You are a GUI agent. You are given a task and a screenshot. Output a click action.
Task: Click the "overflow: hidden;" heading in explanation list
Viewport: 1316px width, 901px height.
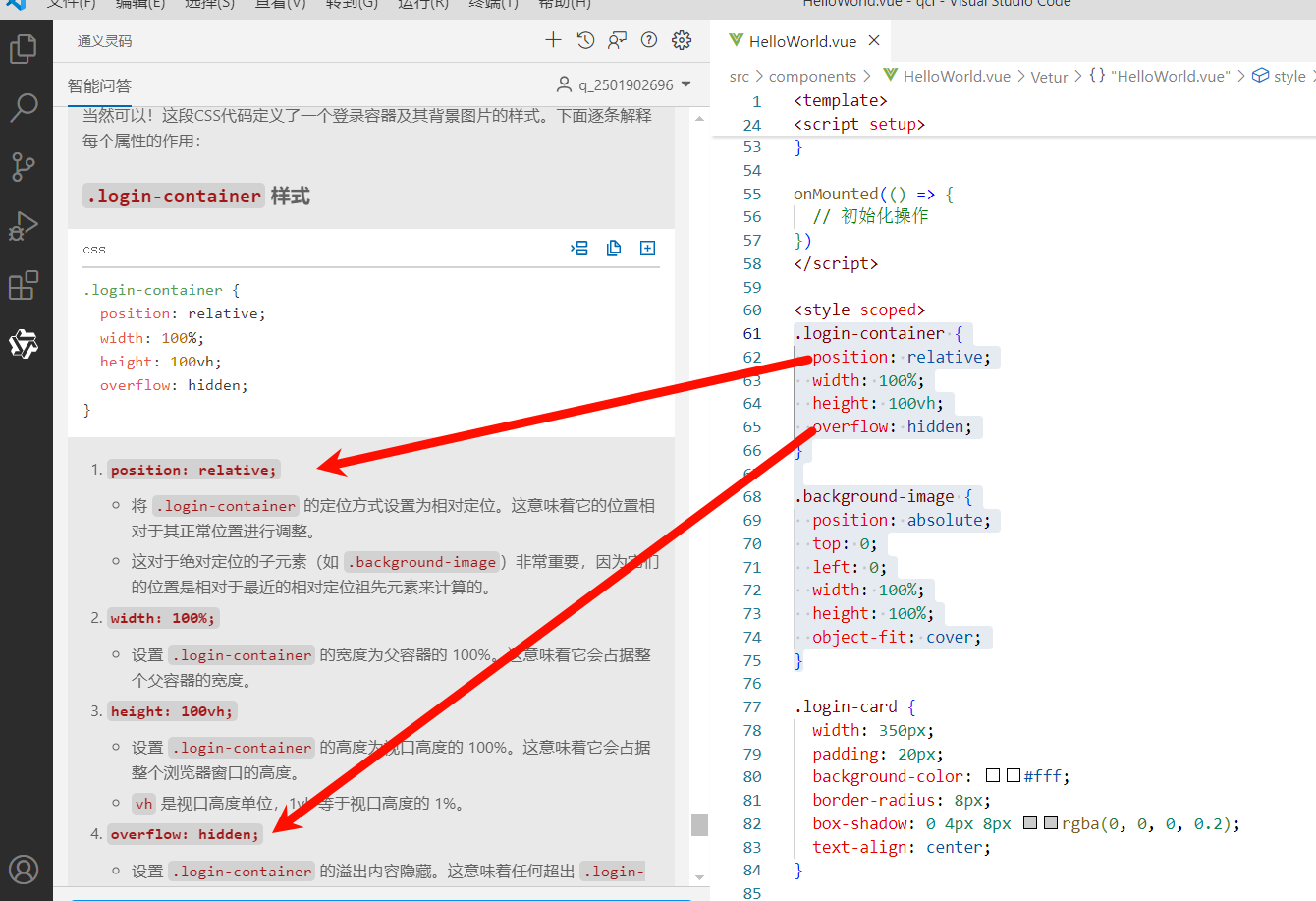[x=185, y=834]
